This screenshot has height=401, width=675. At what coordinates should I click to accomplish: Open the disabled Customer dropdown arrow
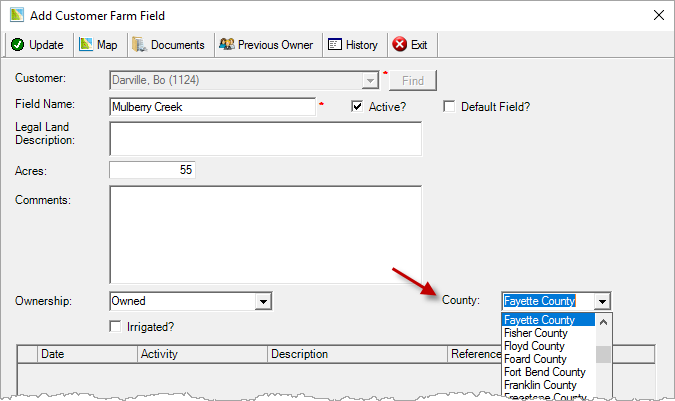pos(370,80)
